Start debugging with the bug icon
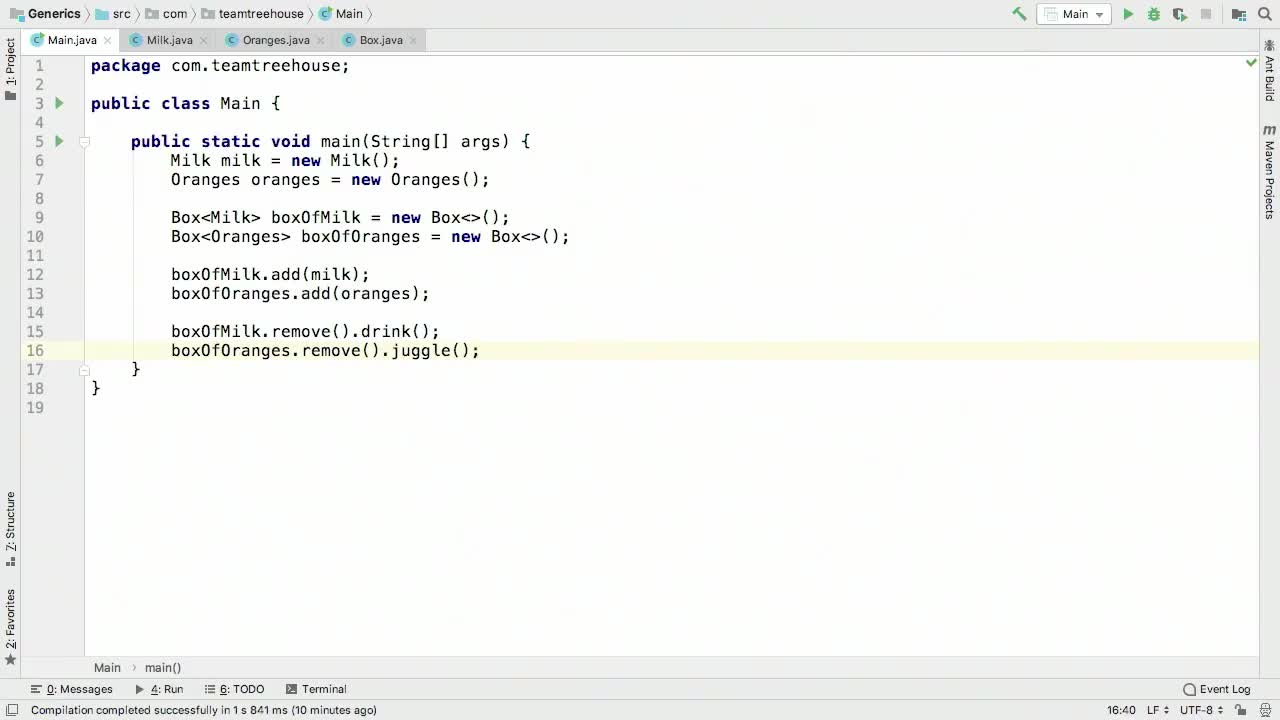 [x=1153, y=13]
